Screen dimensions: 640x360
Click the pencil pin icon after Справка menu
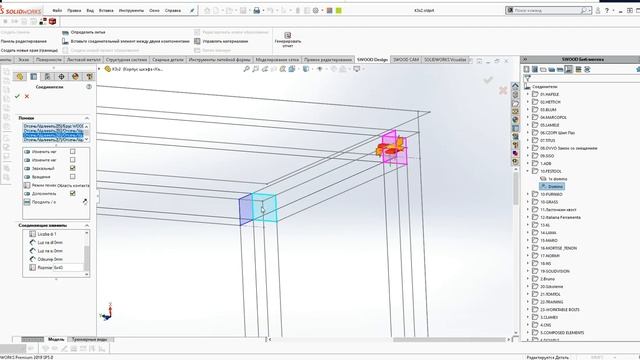click(x=192, y=11)
